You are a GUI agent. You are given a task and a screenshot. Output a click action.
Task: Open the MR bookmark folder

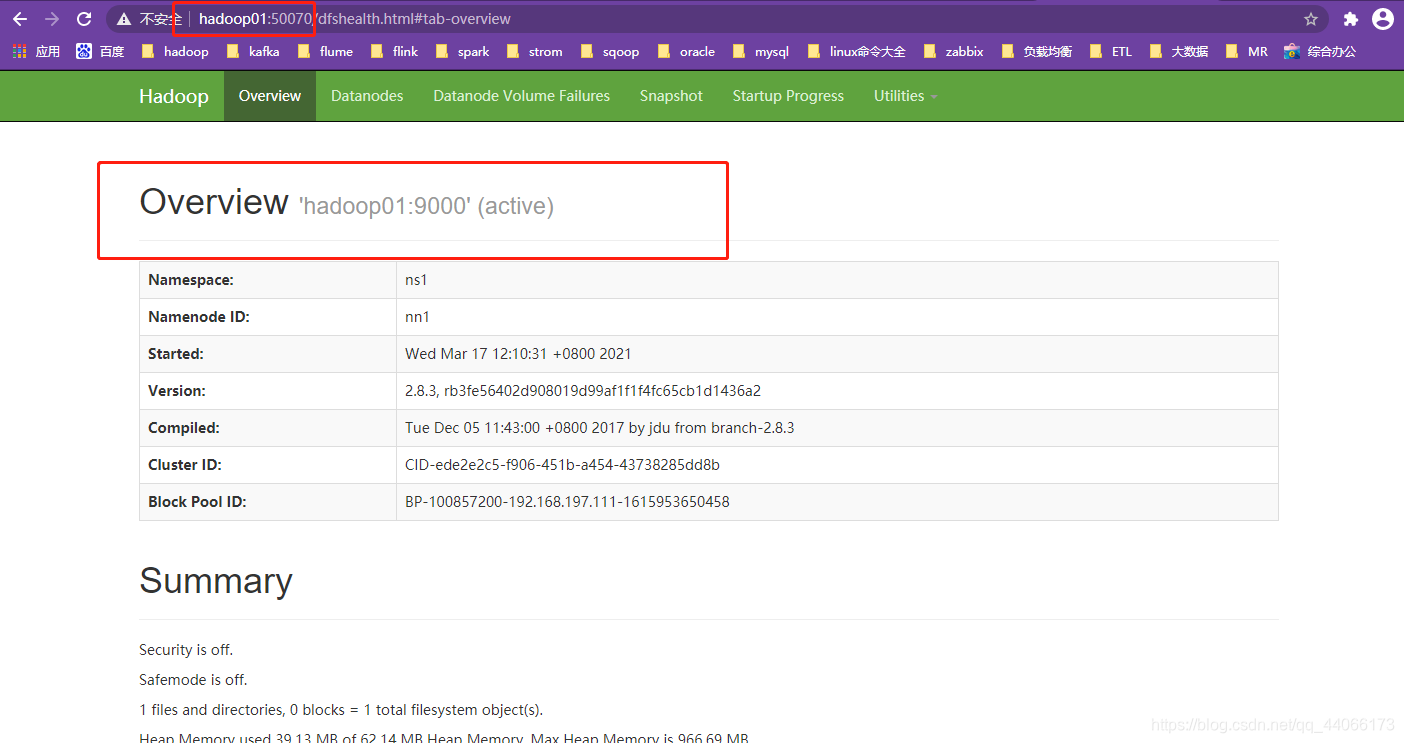pos(1247,51)
